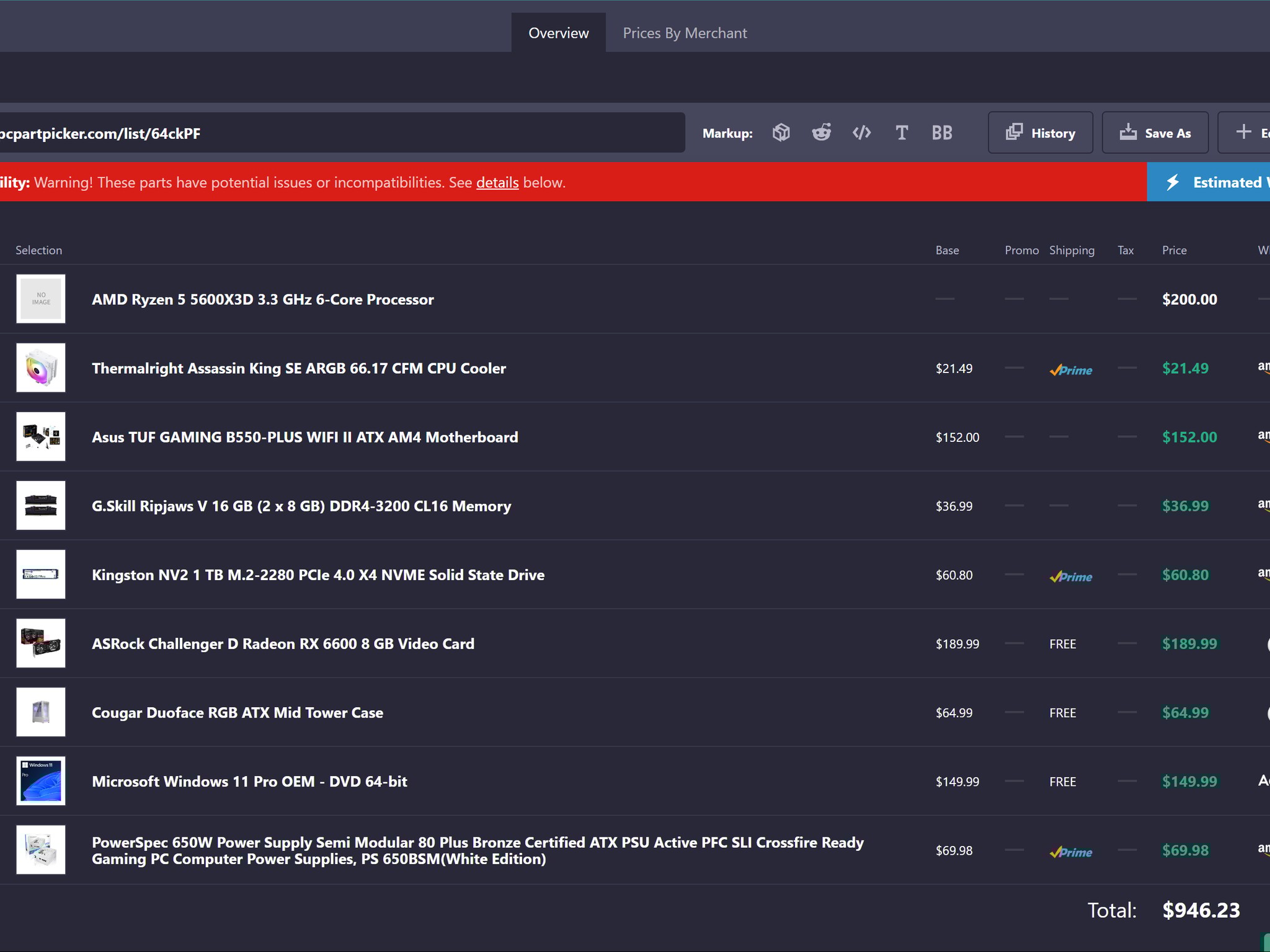Click the PCPartPicker markup cube icon

point(781,133)
